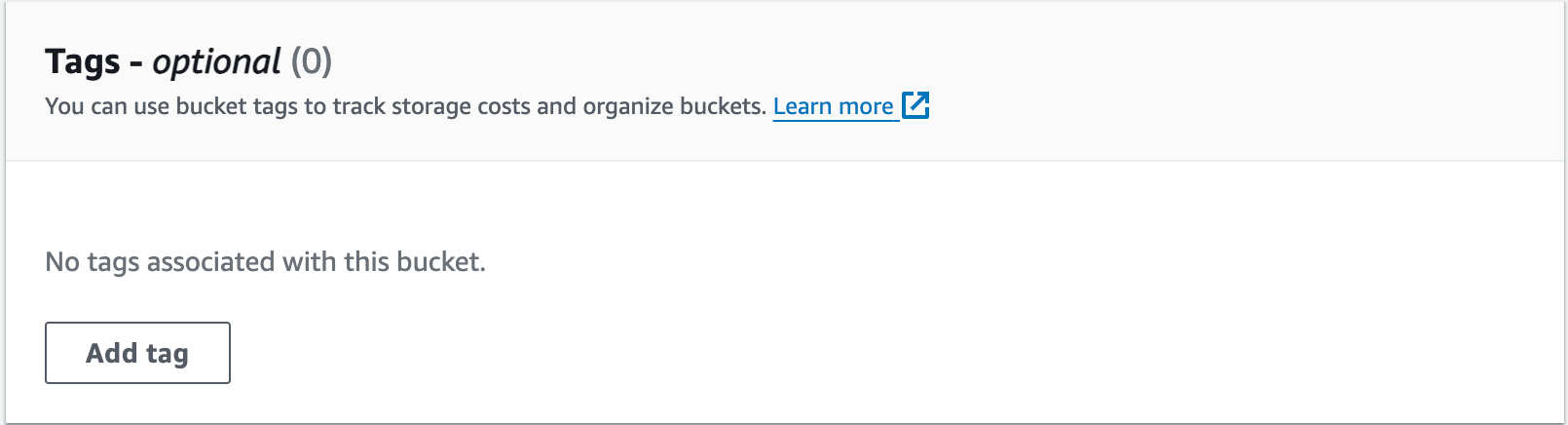Click the phrase 'You can use' in description
Screen dimensions: 1568x425
pos(107,106)
